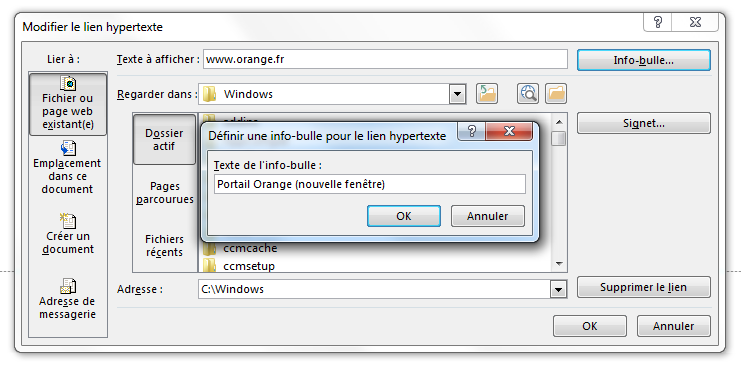Select Créer un document option

point(68,234)
